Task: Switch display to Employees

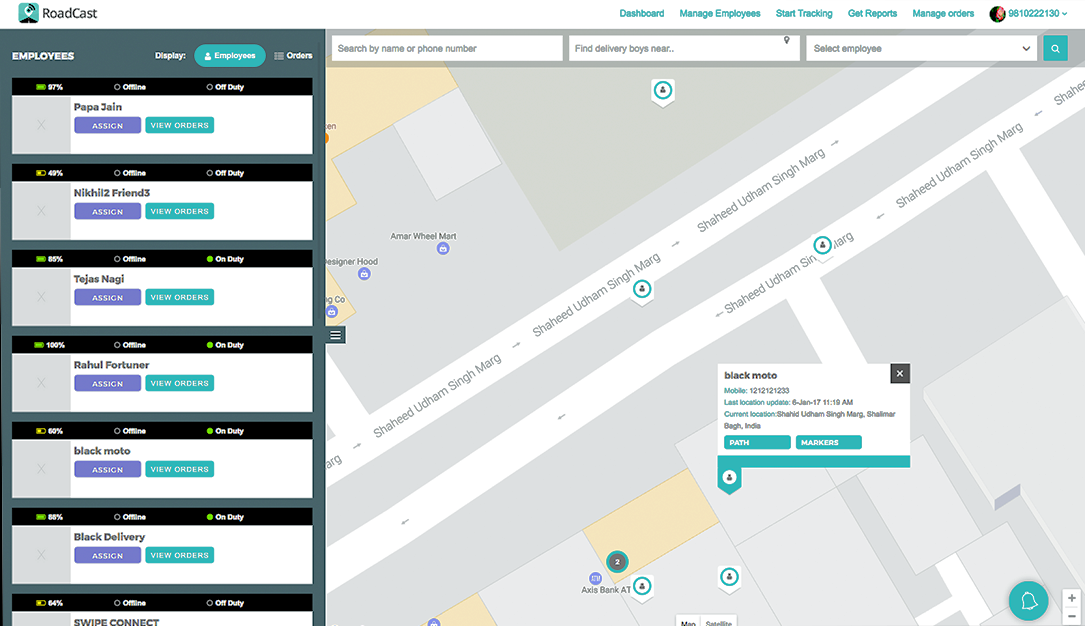Action: pyautogui.click(x=230, y=55)
